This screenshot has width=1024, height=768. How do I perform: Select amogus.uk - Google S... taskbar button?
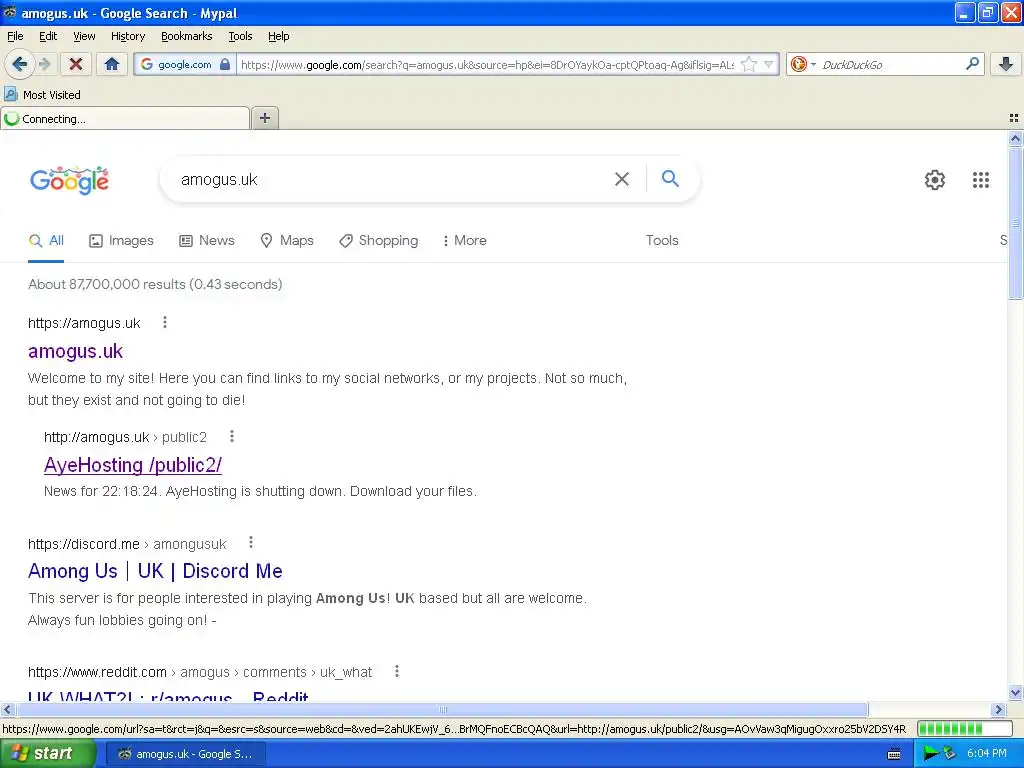pyautogui.click(x=185, y=754)
